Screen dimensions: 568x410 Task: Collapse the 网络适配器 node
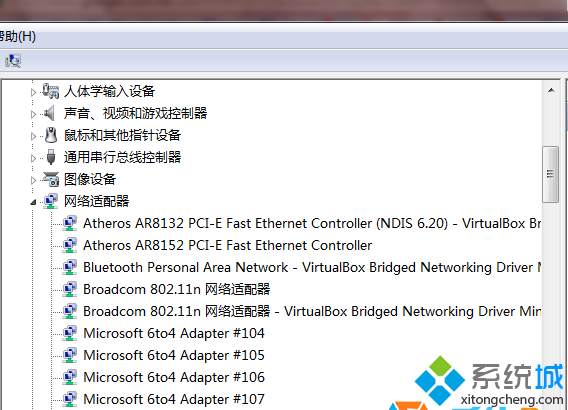point(33,202)
